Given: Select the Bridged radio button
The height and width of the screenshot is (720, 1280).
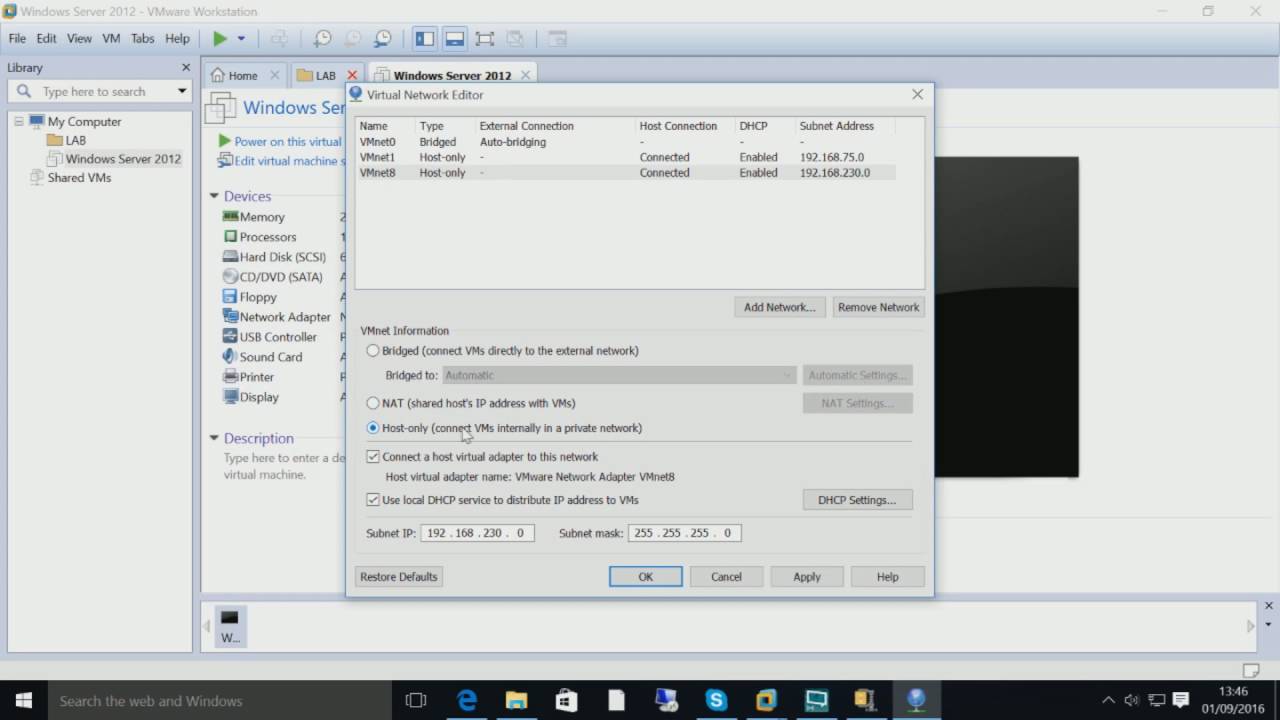Looking at the screenshot, I should [x=373, y=351].
